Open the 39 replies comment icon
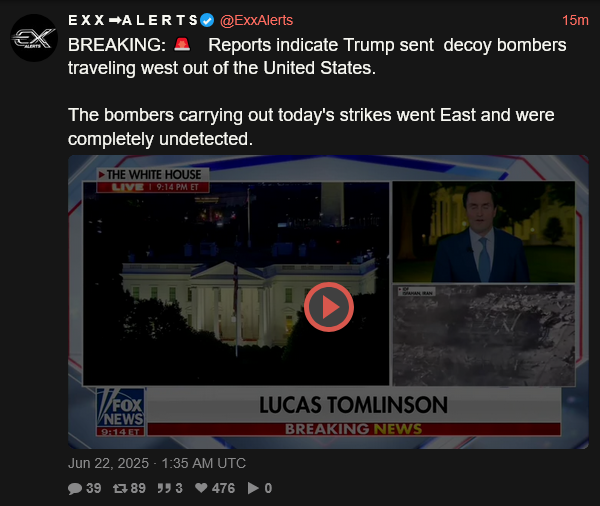The height and width of the screenshot is (506, 600). point(75,488)
